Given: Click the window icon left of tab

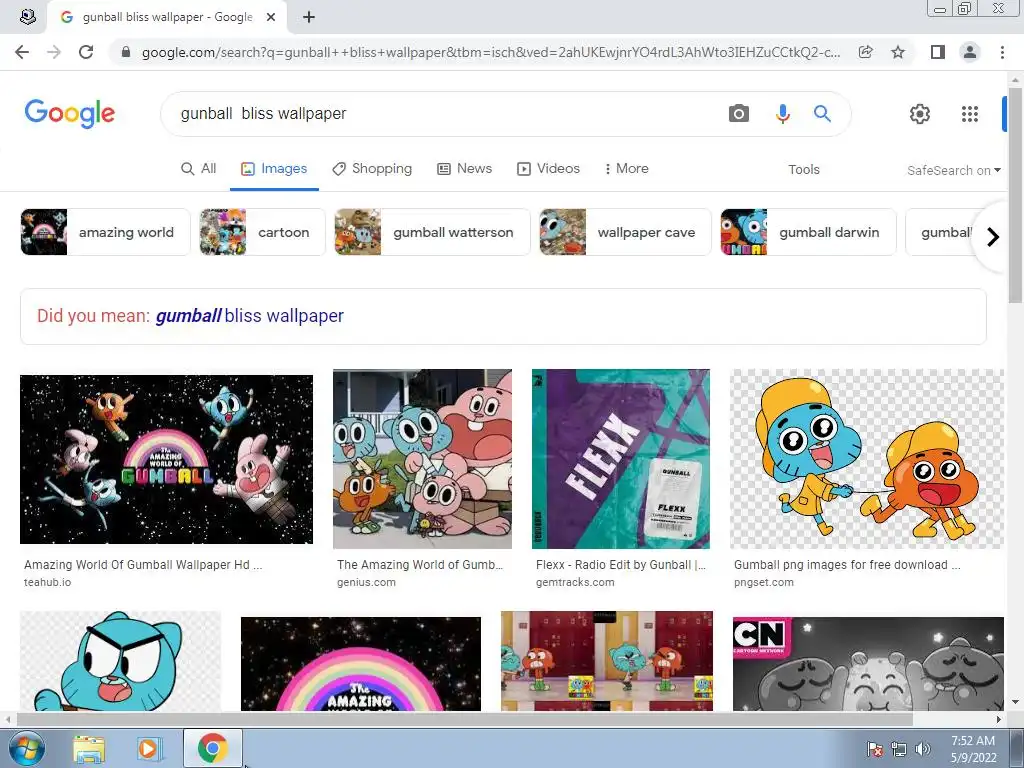Looking at the screenshot, I should click(27, 17).
